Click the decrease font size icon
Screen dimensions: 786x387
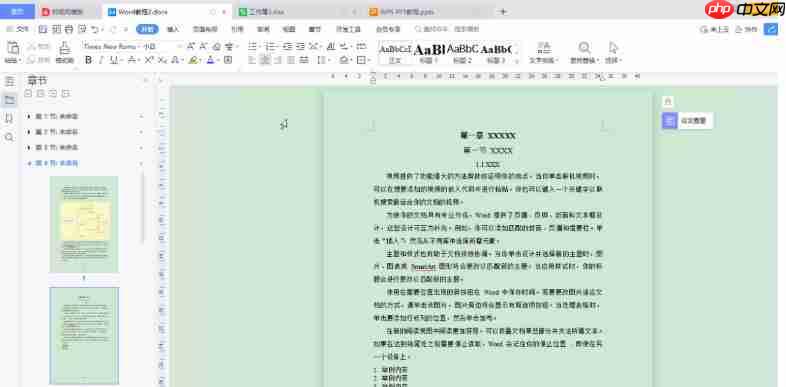point(203,47)
